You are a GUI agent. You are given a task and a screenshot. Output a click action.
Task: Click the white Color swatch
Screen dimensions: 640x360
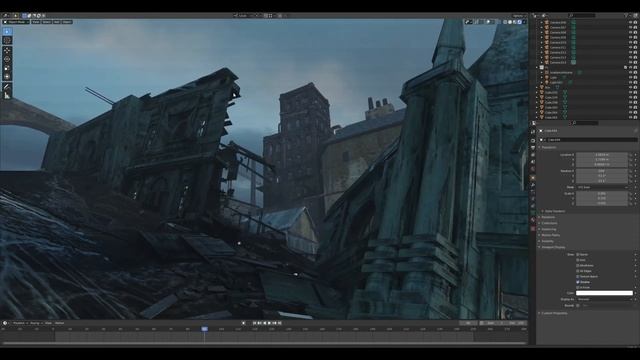[604, 293]
